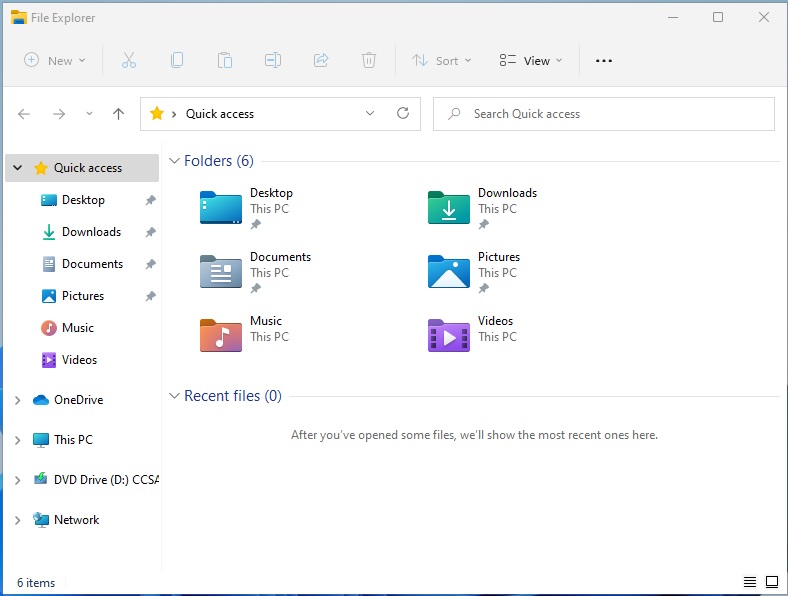Open the recent locations chevron
Viewport: 788px width, 596px height.
point(89,114)
